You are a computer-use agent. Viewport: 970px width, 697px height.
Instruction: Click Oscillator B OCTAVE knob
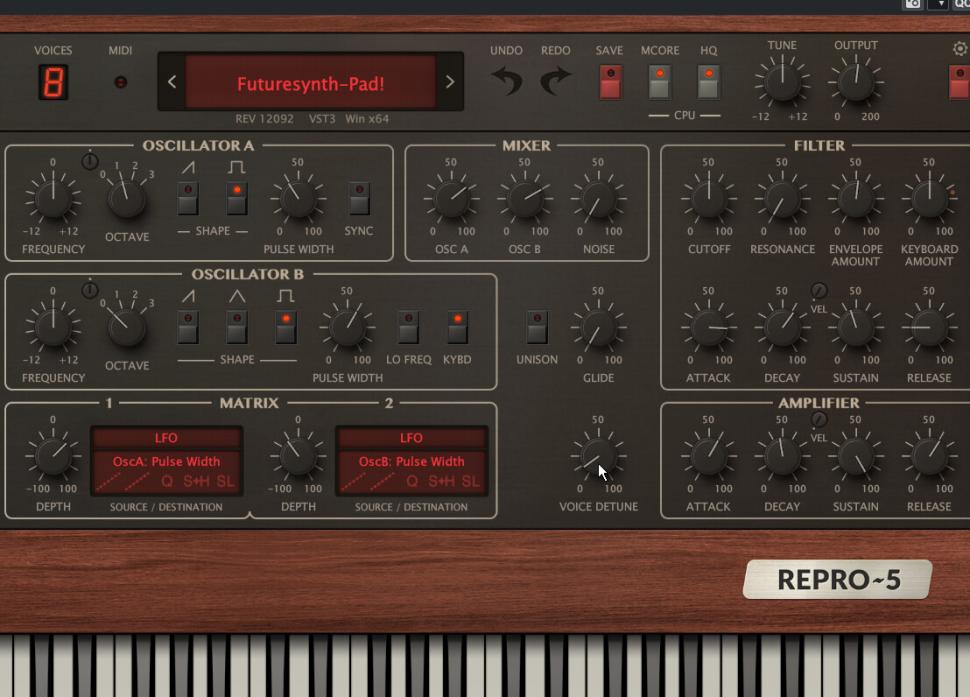click(127, 327)
